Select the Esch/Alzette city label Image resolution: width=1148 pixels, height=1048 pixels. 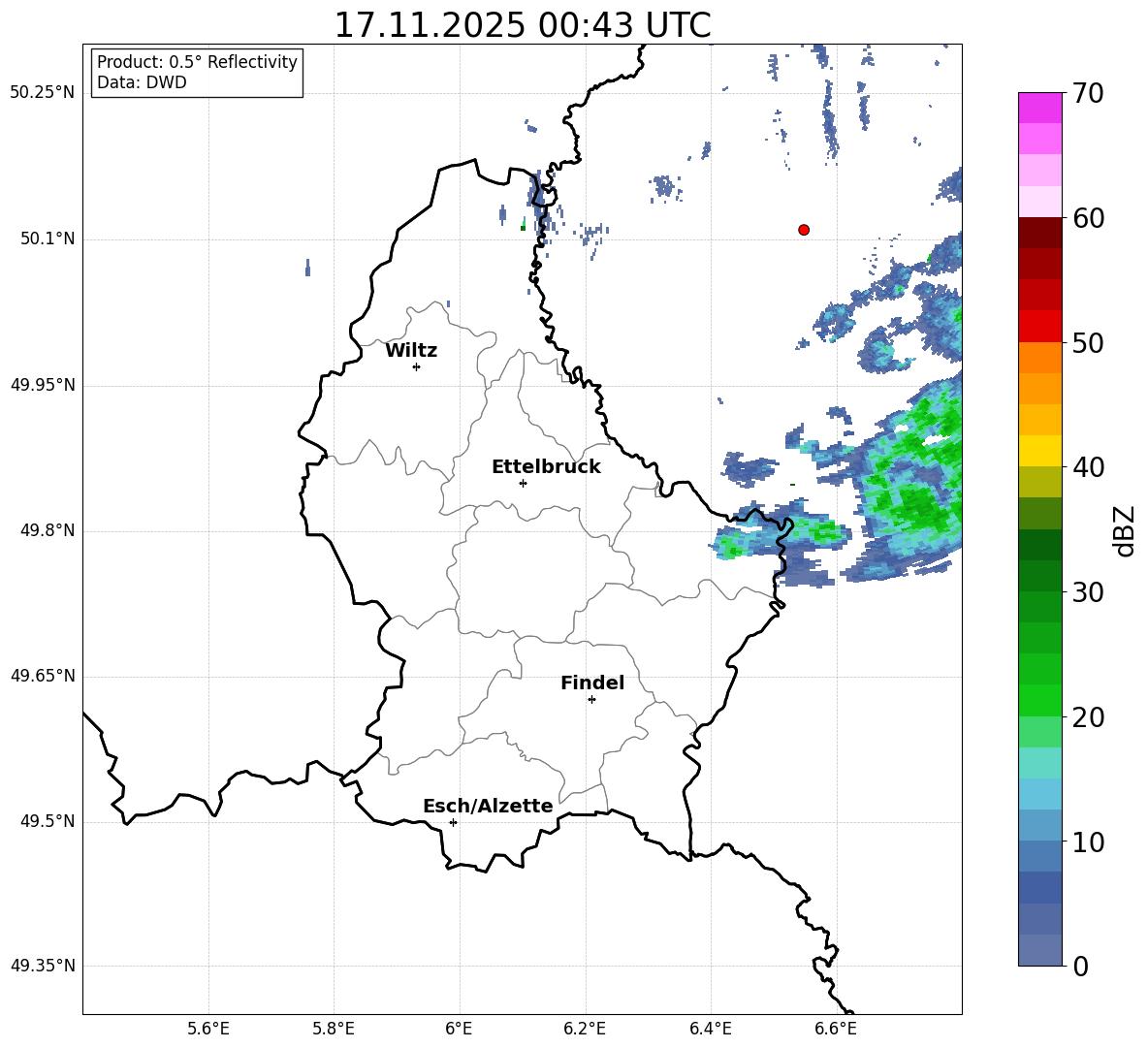488,806
